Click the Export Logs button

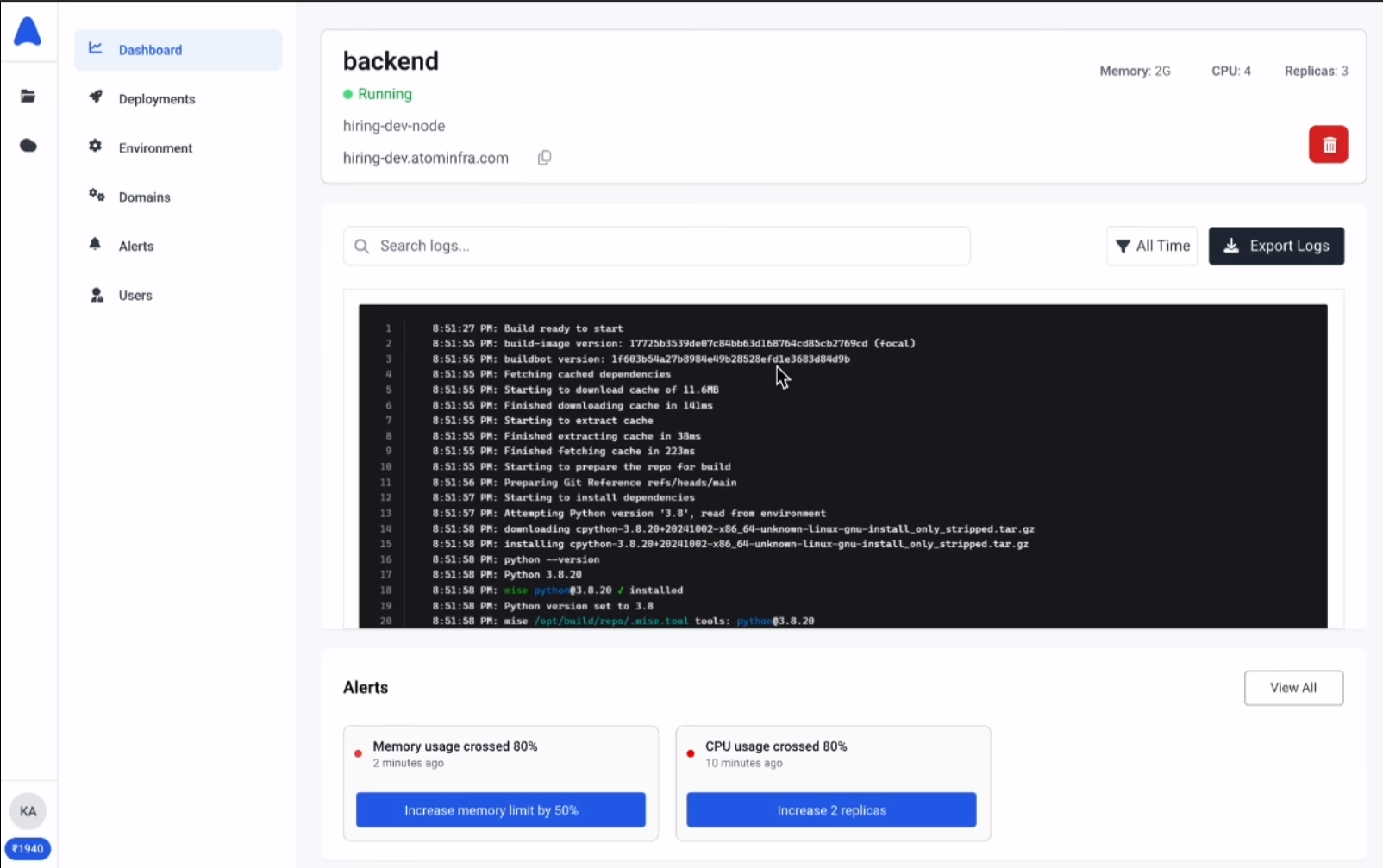pos(1276,247)
